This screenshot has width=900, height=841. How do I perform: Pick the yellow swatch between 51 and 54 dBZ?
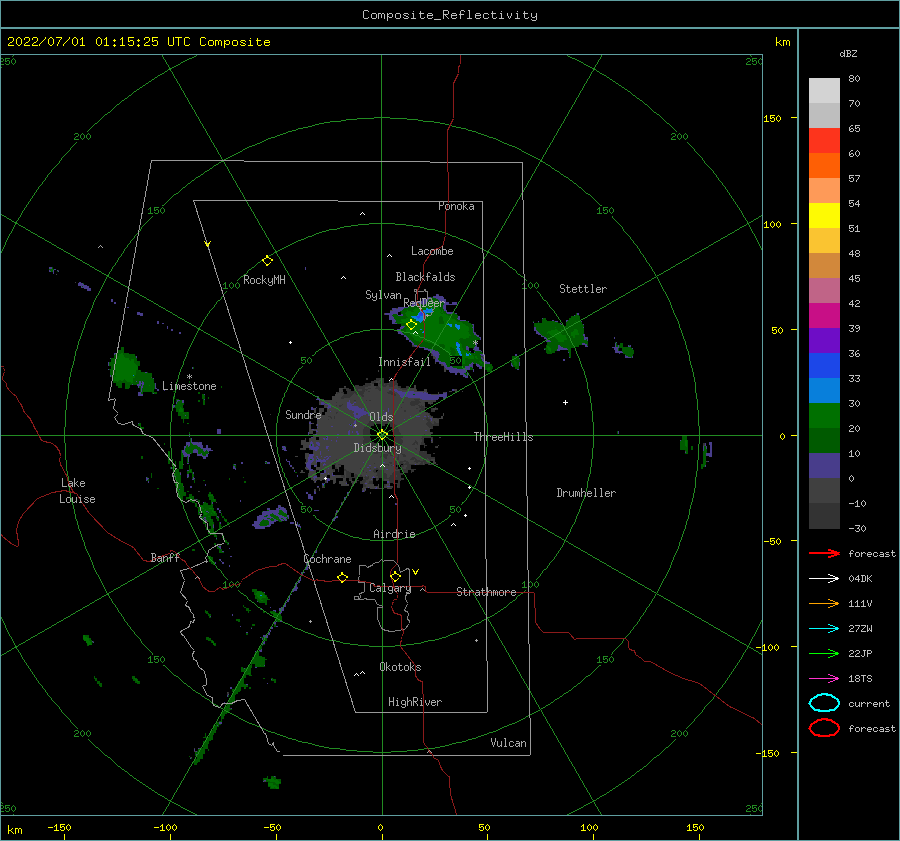tap(824, 216)
